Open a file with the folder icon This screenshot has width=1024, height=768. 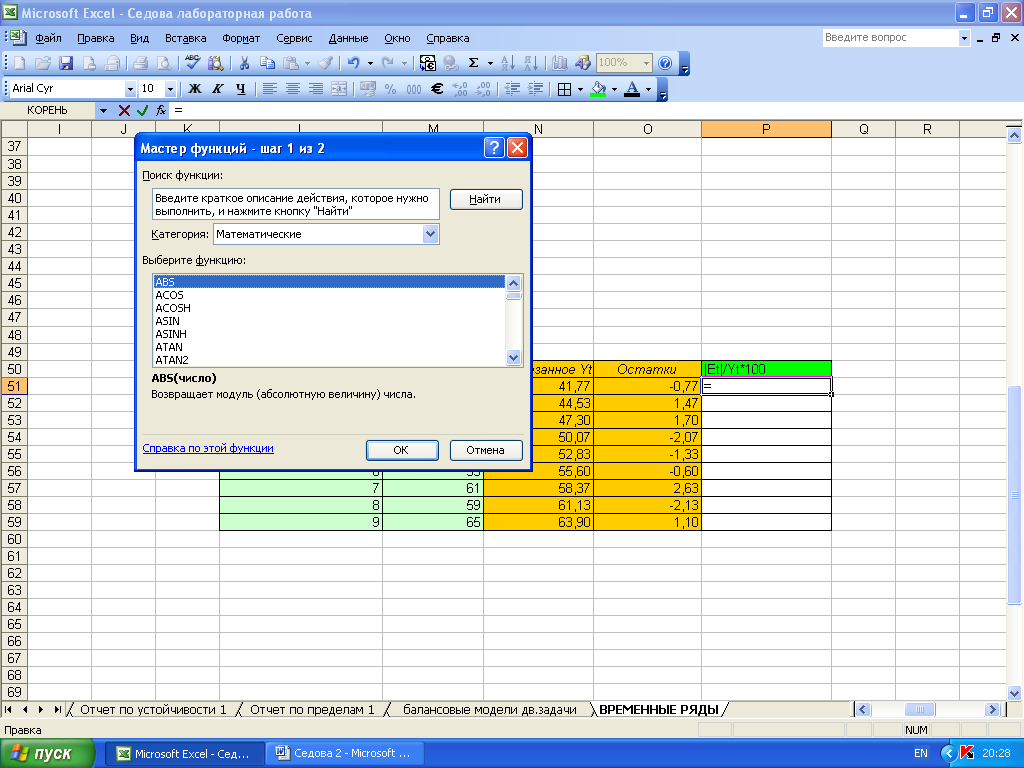42,63
